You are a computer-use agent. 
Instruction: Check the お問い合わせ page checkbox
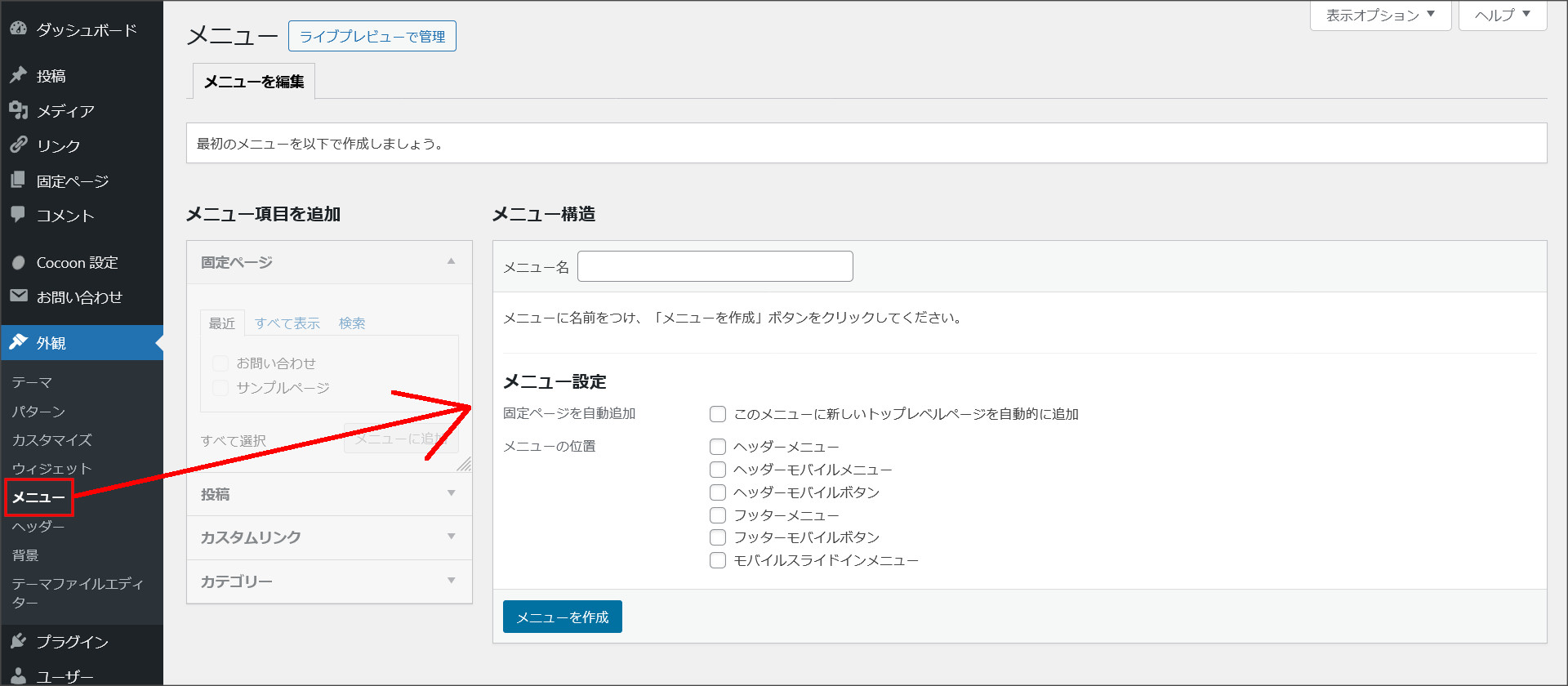pyautogui.click(x=220, y=363)
